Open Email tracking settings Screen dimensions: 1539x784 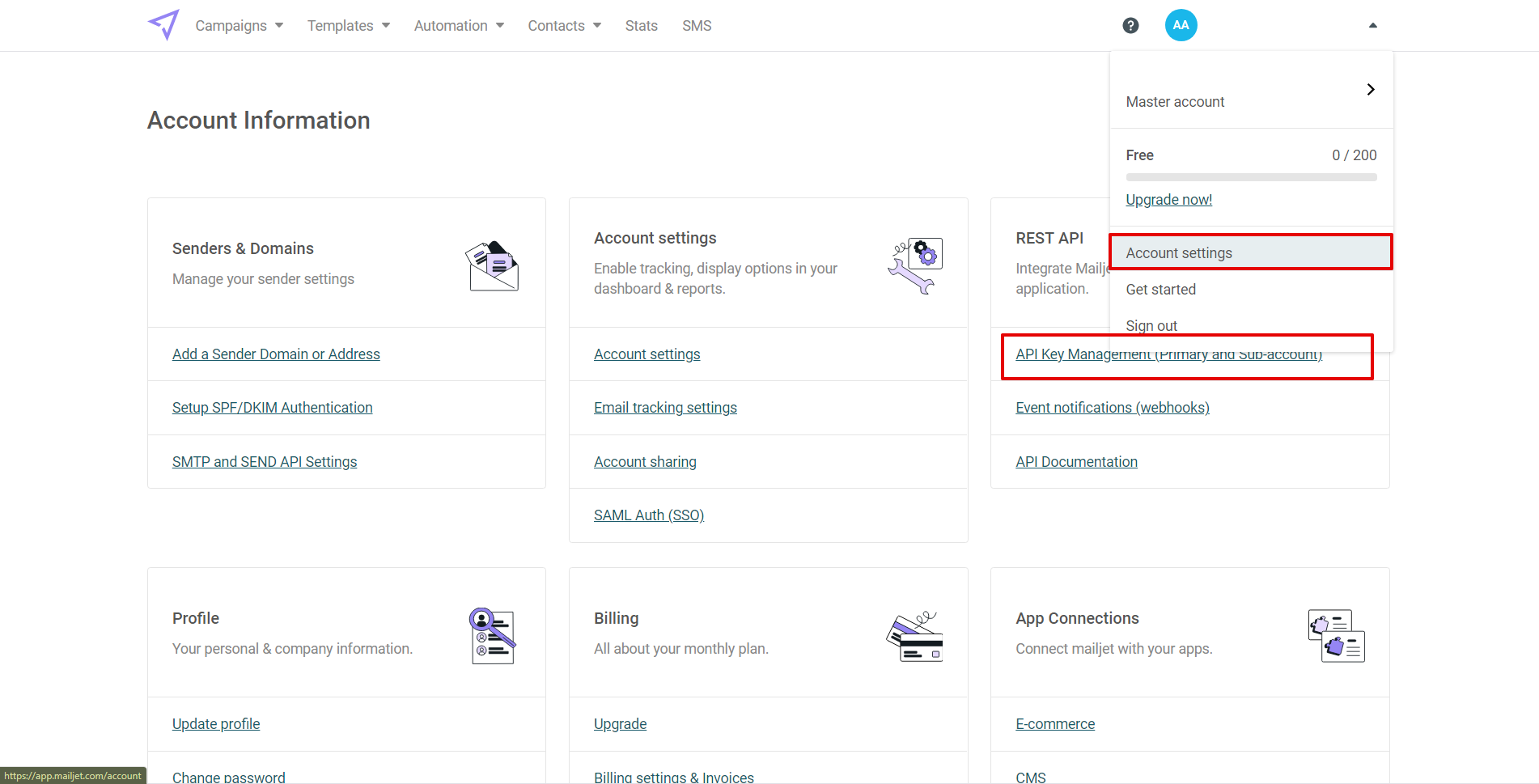point(665,408)
